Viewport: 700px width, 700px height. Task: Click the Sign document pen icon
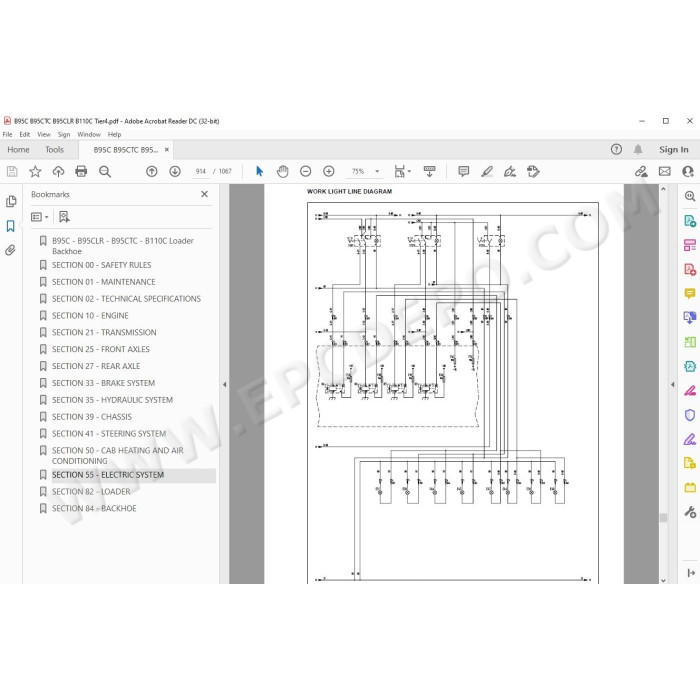pos(510,171)
